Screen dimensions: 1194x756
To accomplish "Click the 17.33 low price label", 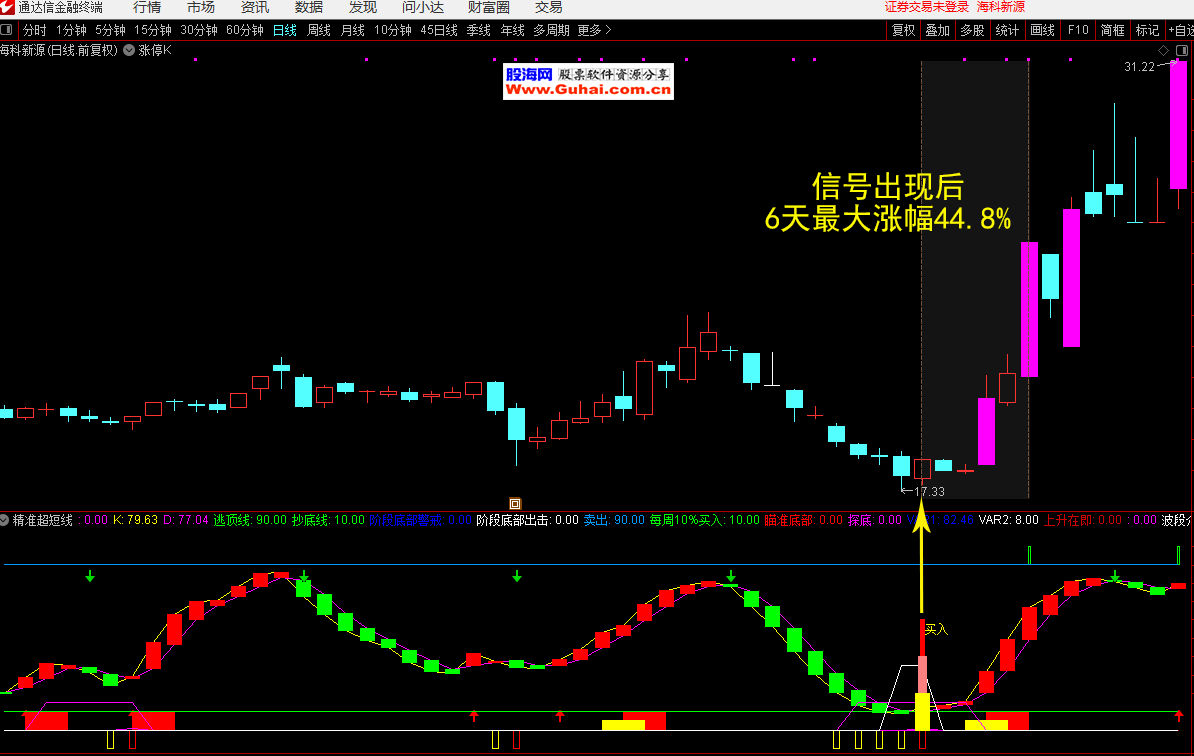I will (928, 491).
